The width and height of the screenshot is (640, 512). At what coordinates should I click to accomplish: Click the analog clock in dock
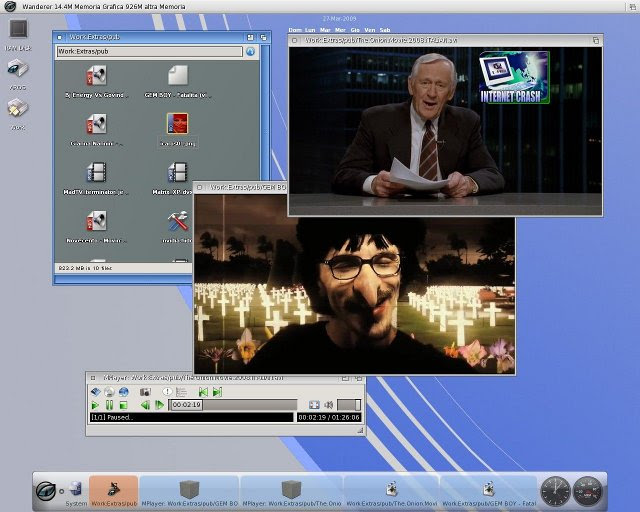pos(556,492)
